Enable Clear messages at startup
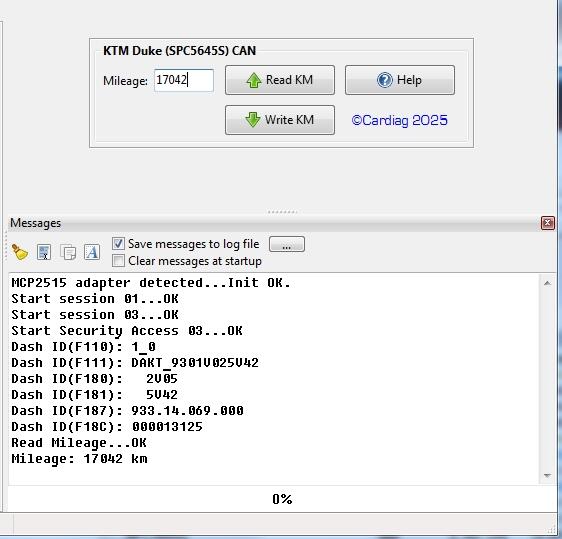The image size is (562, 539). pos(118,261)
